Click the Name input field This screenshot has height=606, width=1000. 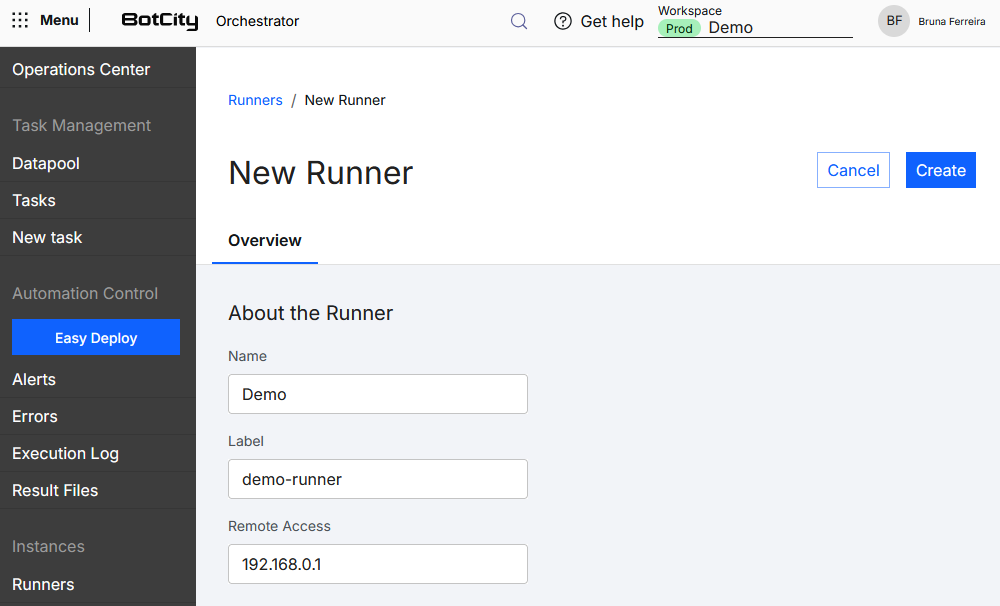(378, 394)
